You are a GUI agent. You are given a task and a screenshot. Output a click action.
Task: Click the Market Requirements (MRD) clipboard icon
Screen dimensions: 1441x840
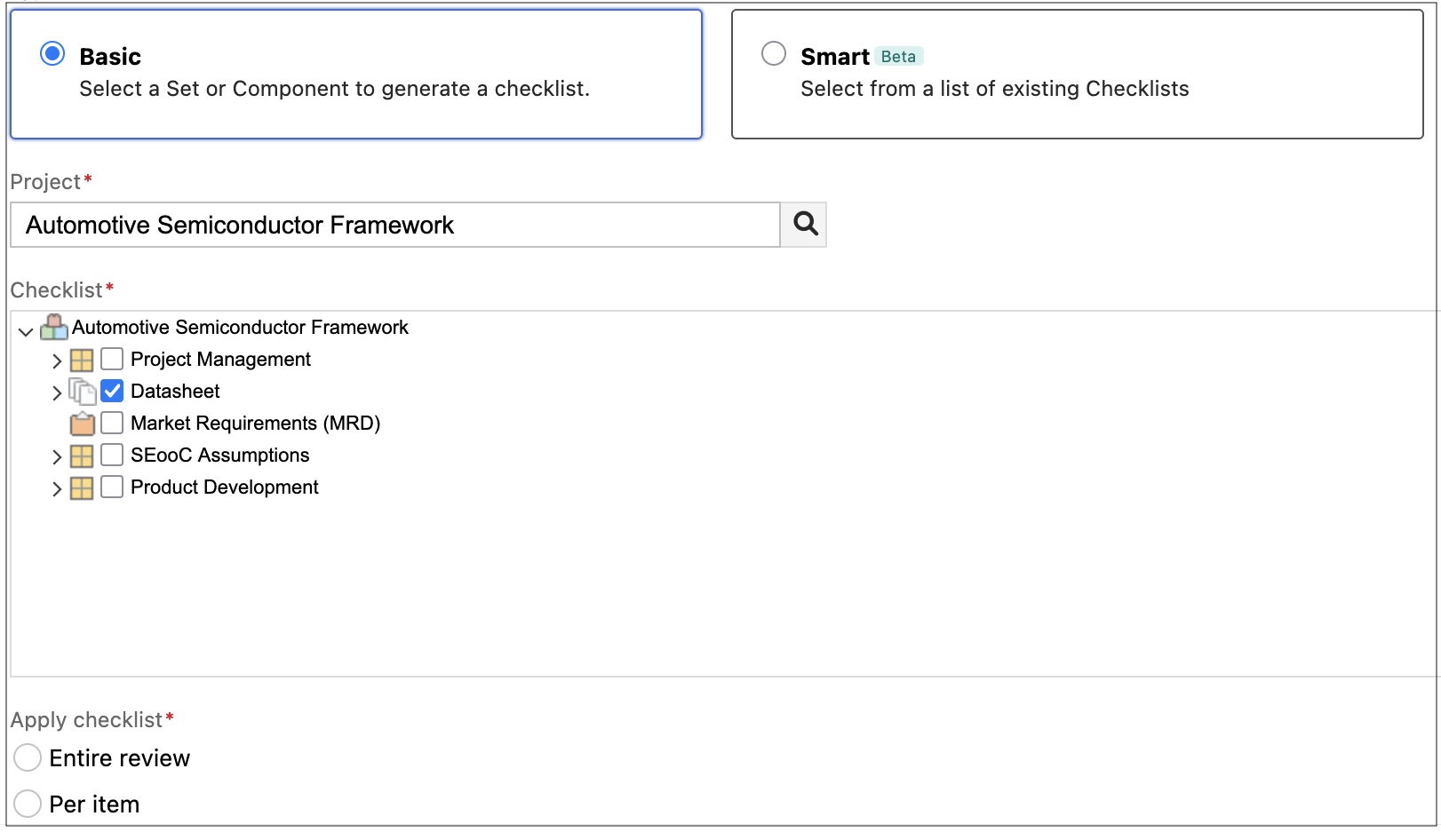click(x=83, y=424)
